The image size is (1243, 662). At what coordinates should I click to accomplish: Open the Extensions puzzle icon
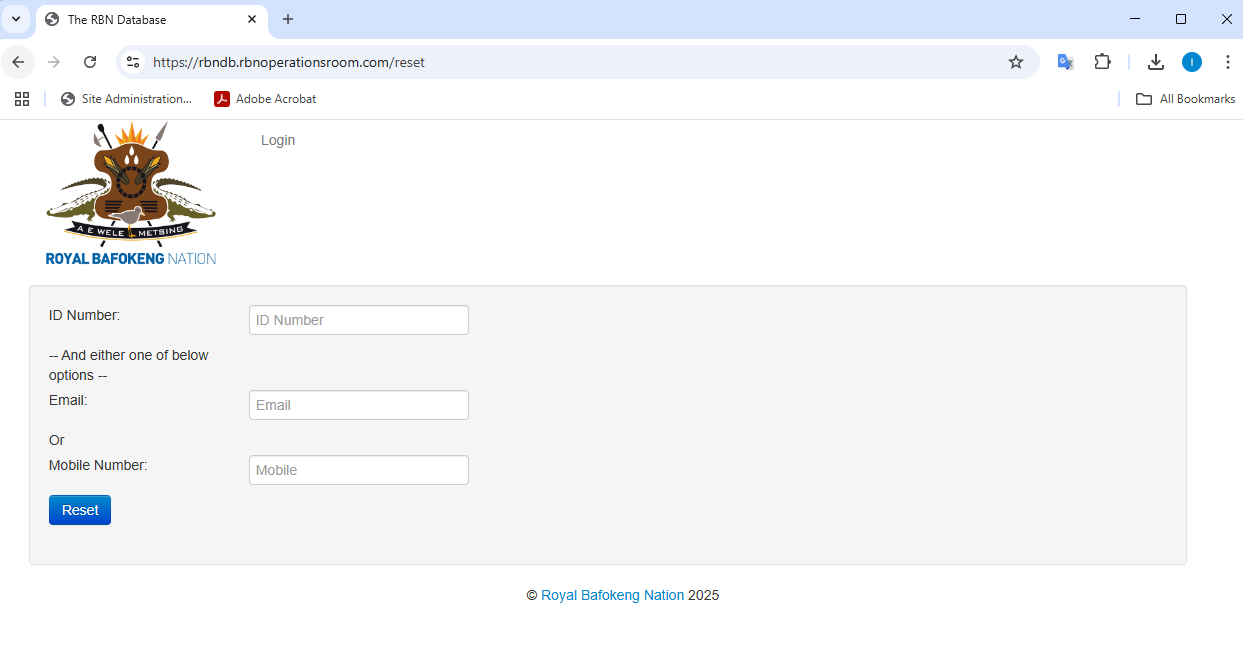1102,62
